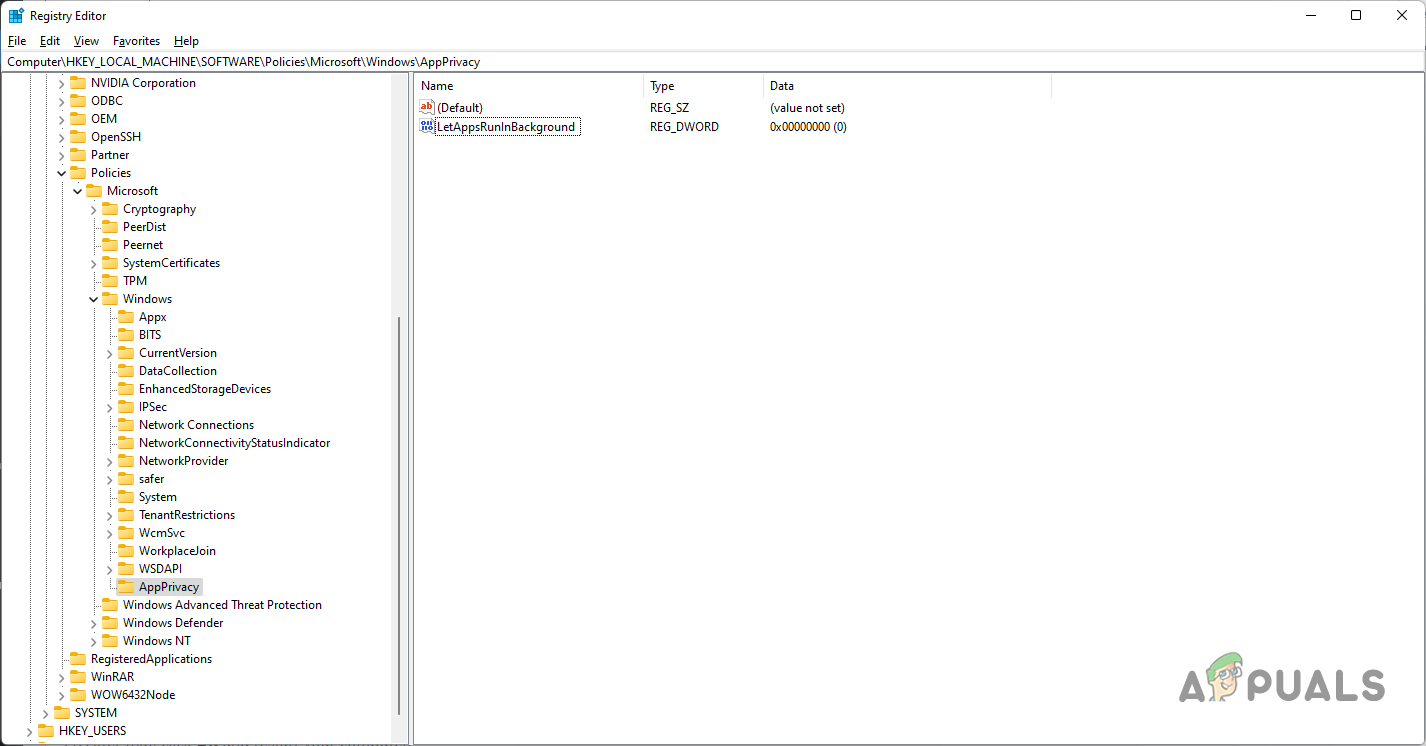This screenshot has width=1426, height=746.
Task: Click the RegisteredApplications folder icon
Action: pos(77,659)
